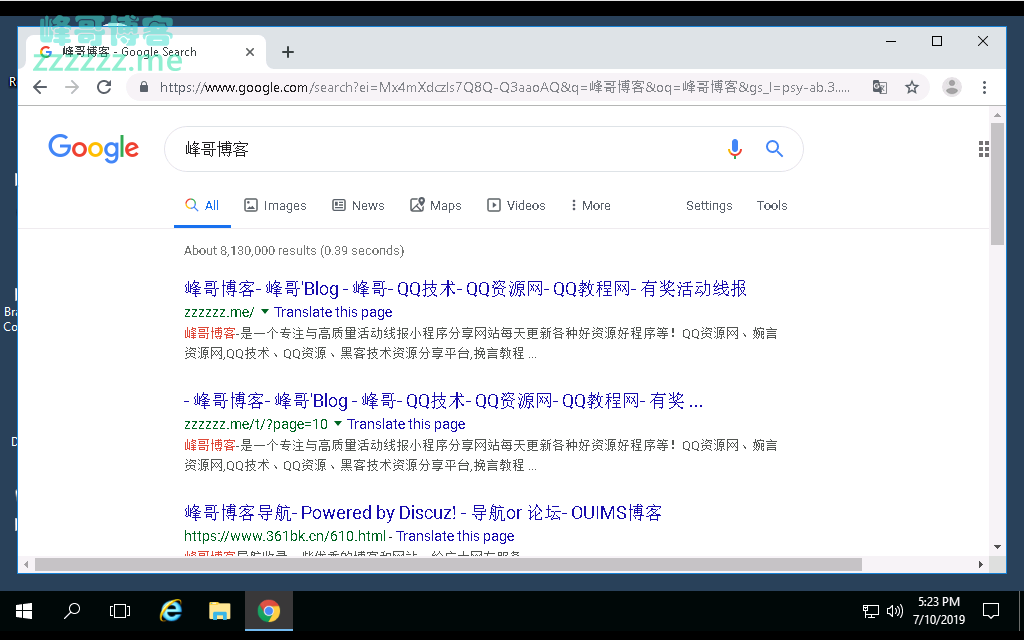The height and width of the screenshot is (640, 1024).
Task: Translate the zzzzzz.me/ result page
Action: click(x=333, y=312)
